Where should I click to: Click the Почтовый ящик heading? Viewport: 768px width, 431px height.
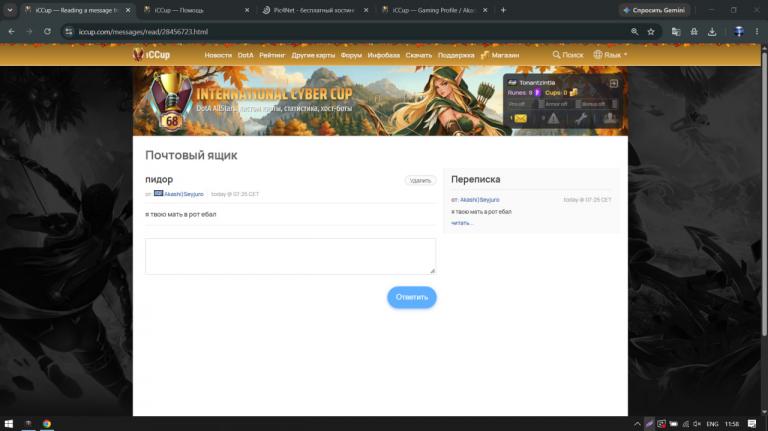[x=191, y=155]
